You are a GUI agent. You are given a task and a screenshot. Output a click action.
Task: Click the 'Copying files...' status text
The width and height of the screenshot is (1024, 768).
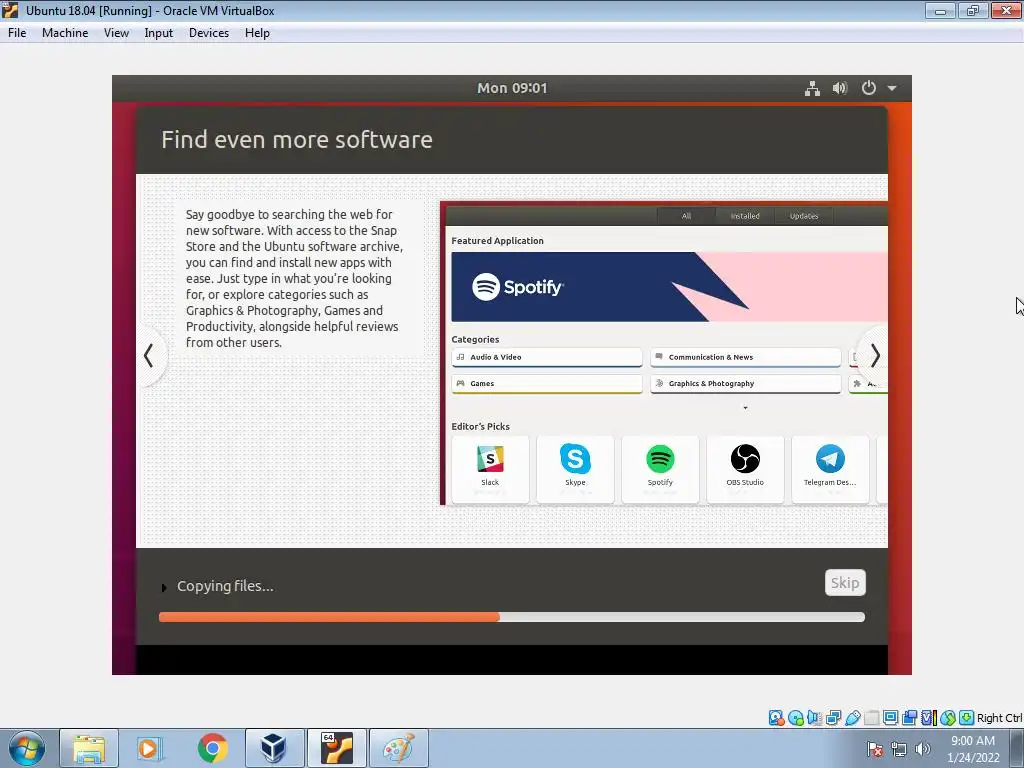[x=225, y=586]
